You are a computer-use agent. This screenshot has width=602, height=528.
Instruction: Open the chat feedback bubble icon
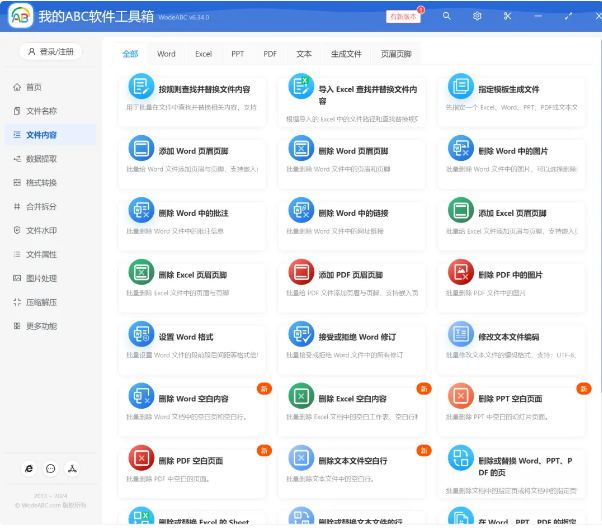tap(50, 468)
